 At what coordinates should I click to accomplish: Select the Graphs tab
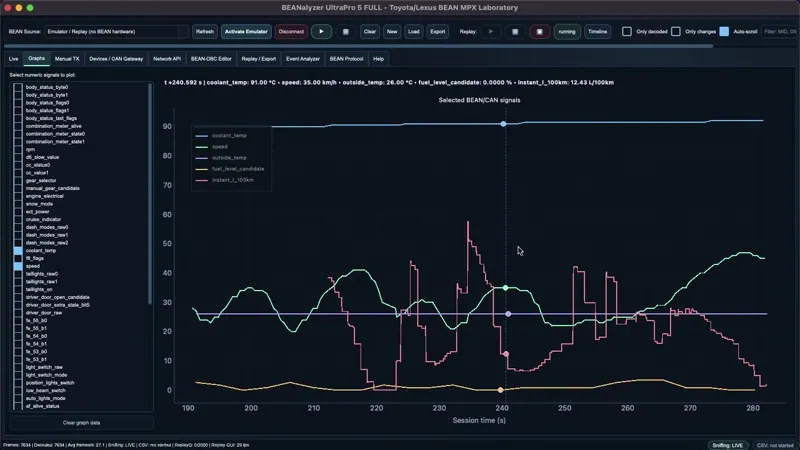pos(36,59)
